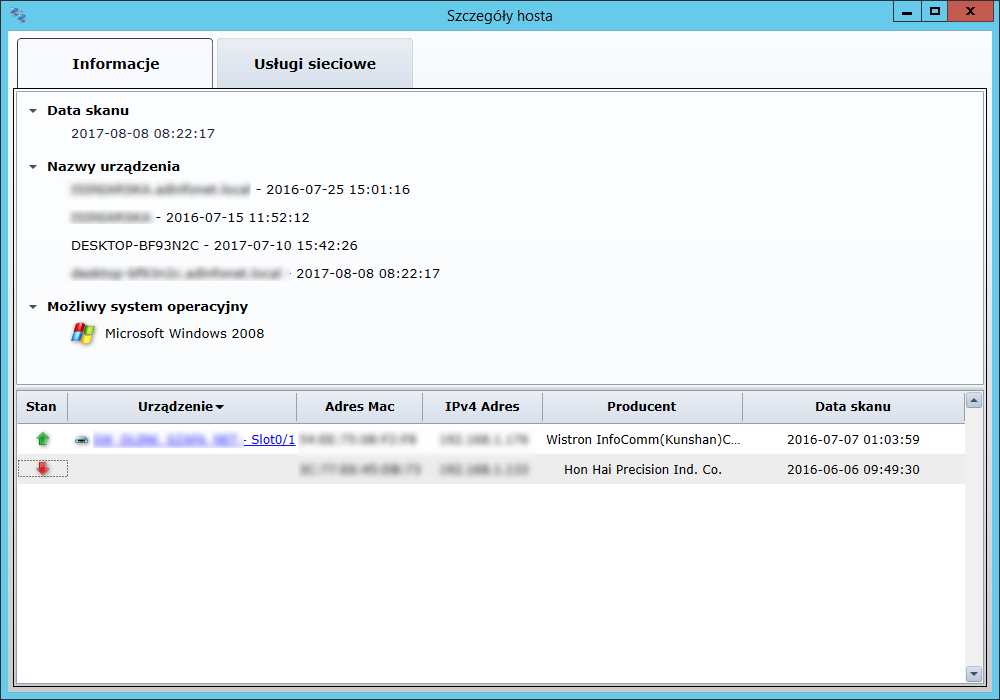Collapse the Data skanu section

[x=33, y=111]
